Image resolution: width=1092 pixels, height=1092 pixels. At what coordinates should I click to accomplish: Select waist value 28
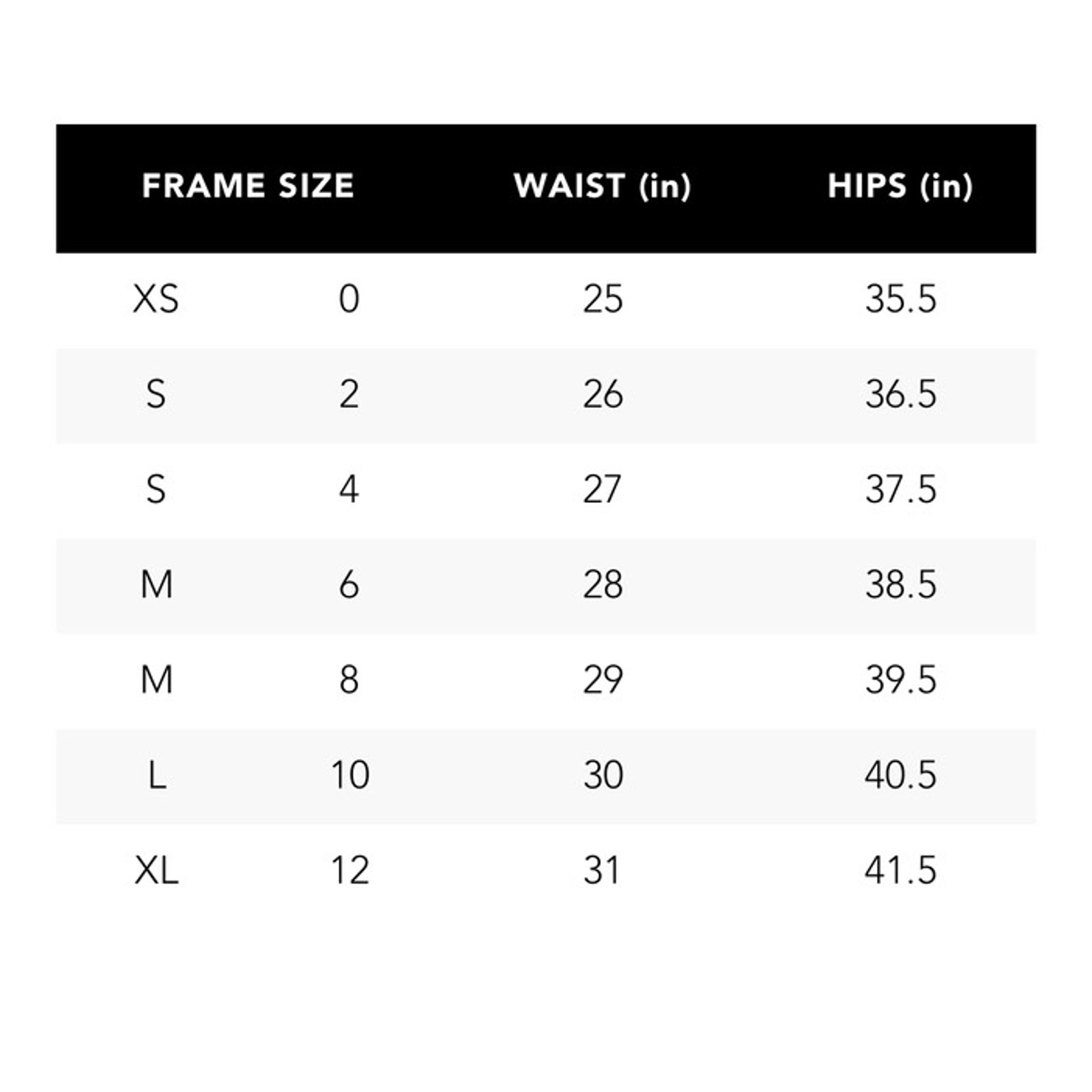pos(603,585)
